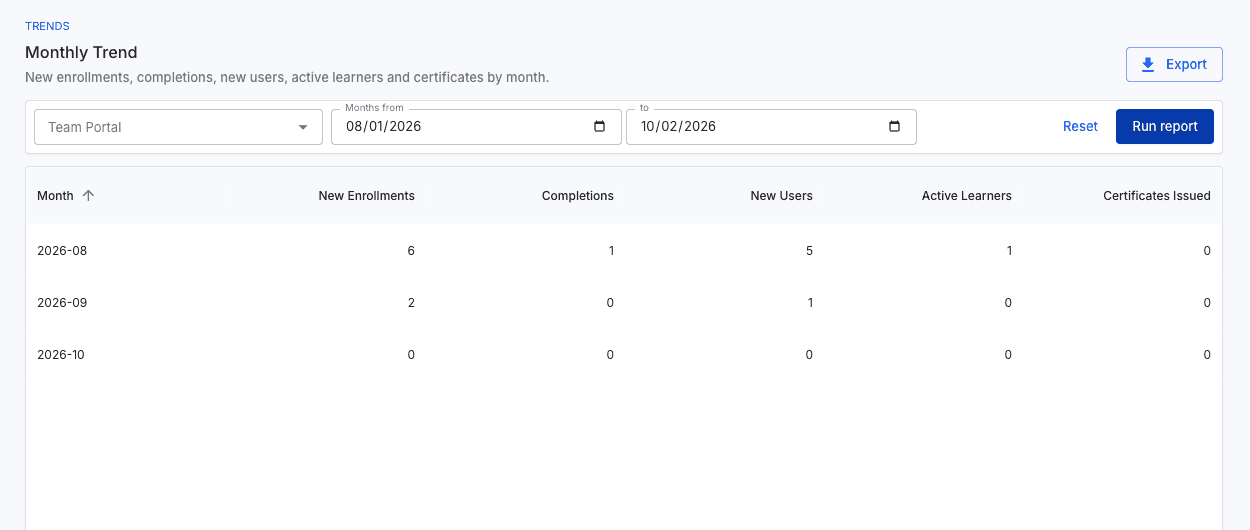This screenshot has height=530, width=1250.
Task: Click New Enrollments value 6 for 2026-08
Action: click(411, 251)
